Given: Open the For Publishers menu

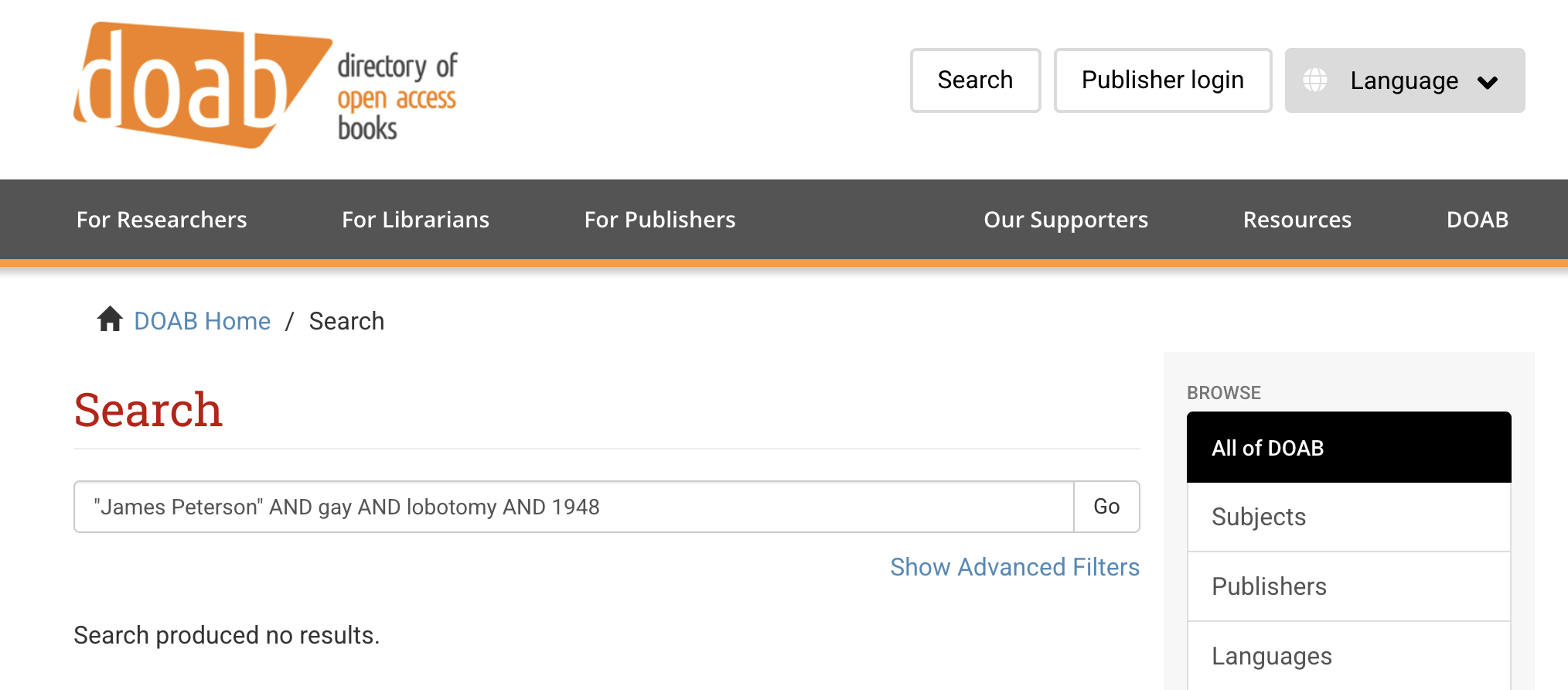Looking at the screenshot, I should click(660, 220).
